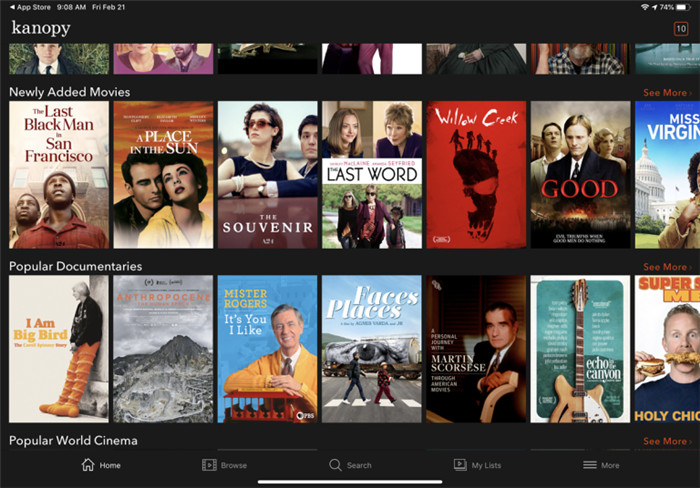Open the Good movie poster

tap(580, 175)
